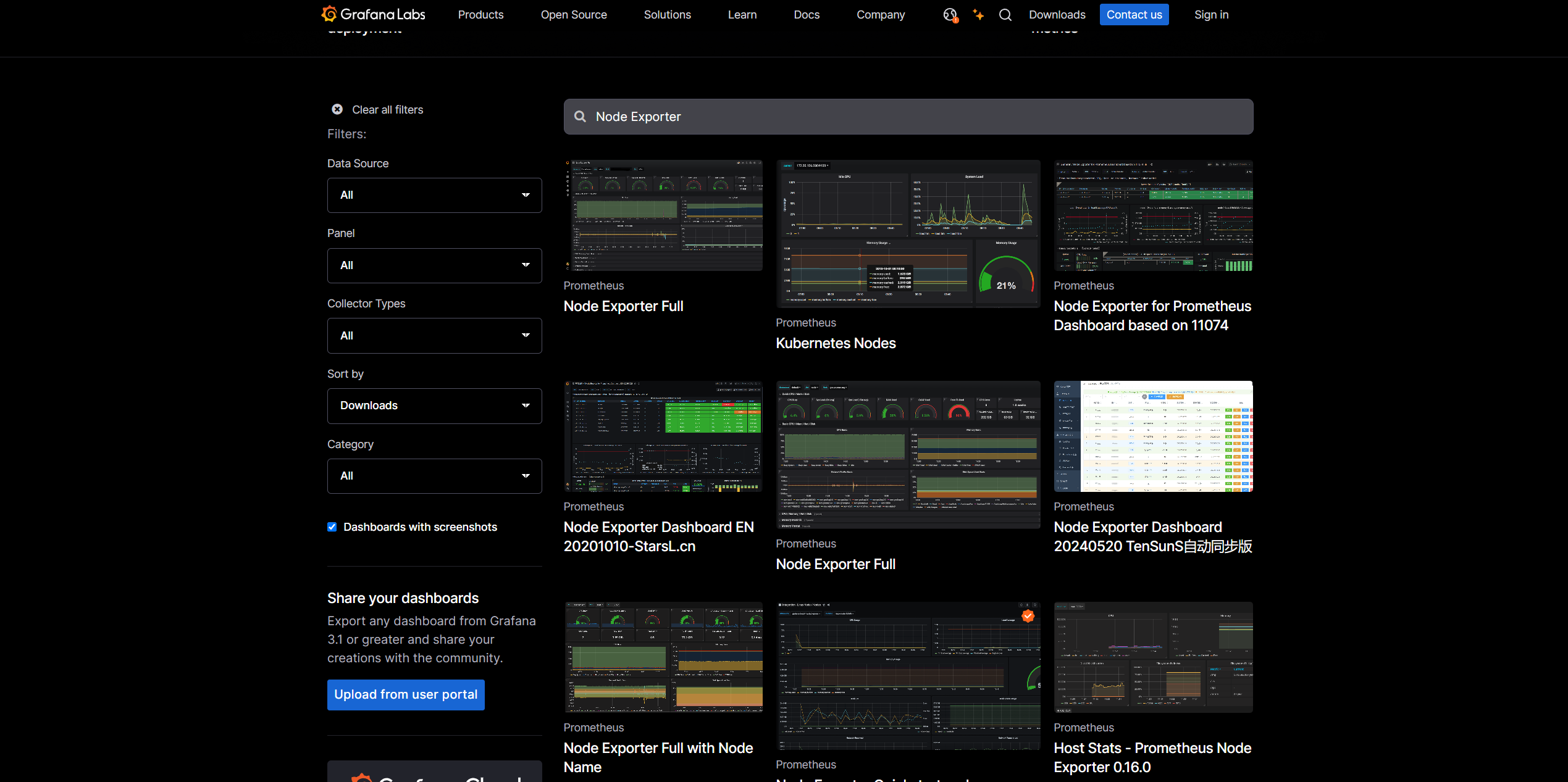The width and height of the screenshot is (1568, 782).
Task: Open the language globe icon
Action: point(950,15)
